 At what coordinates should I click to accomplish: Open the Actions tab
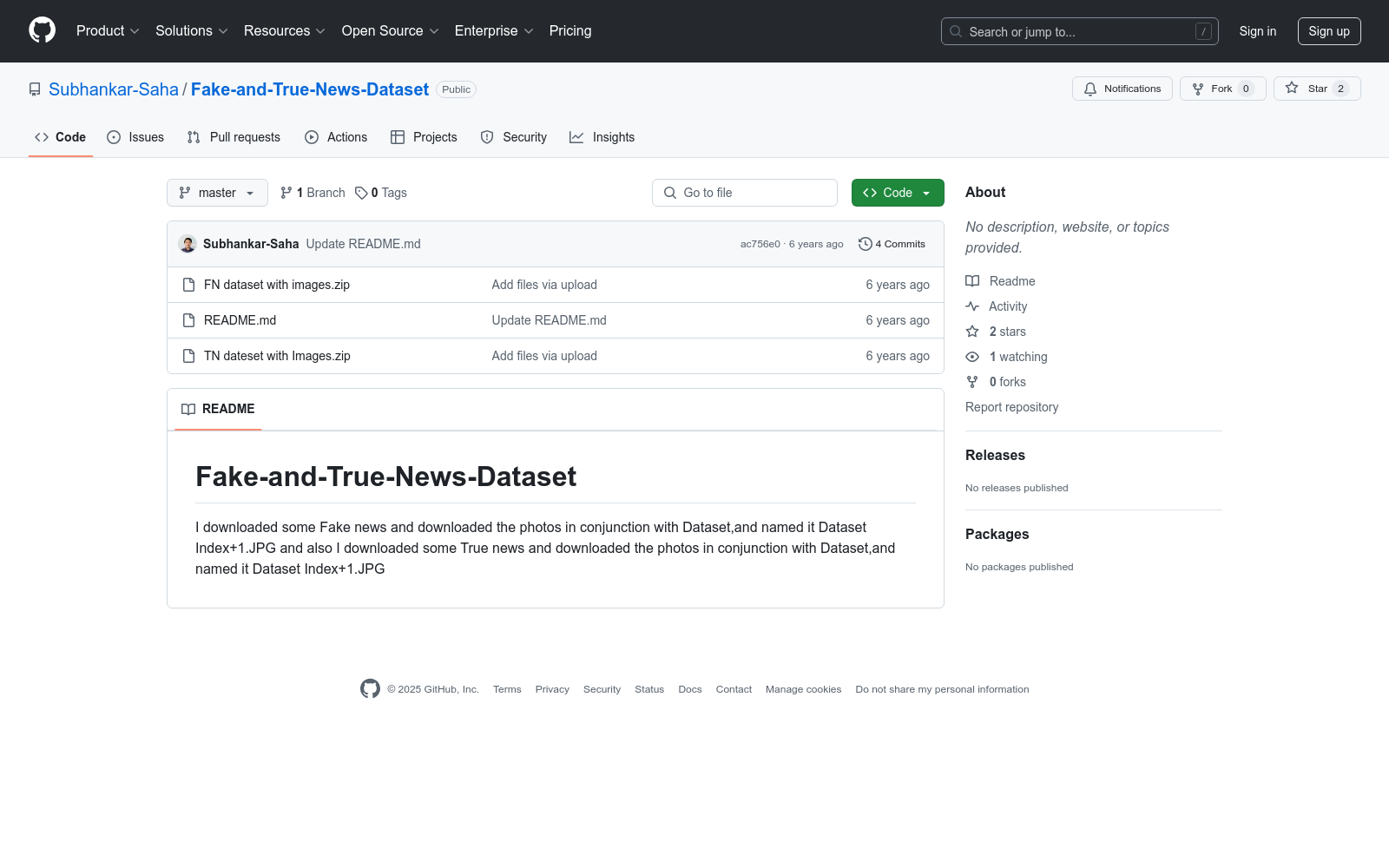[x=336, y=137]
